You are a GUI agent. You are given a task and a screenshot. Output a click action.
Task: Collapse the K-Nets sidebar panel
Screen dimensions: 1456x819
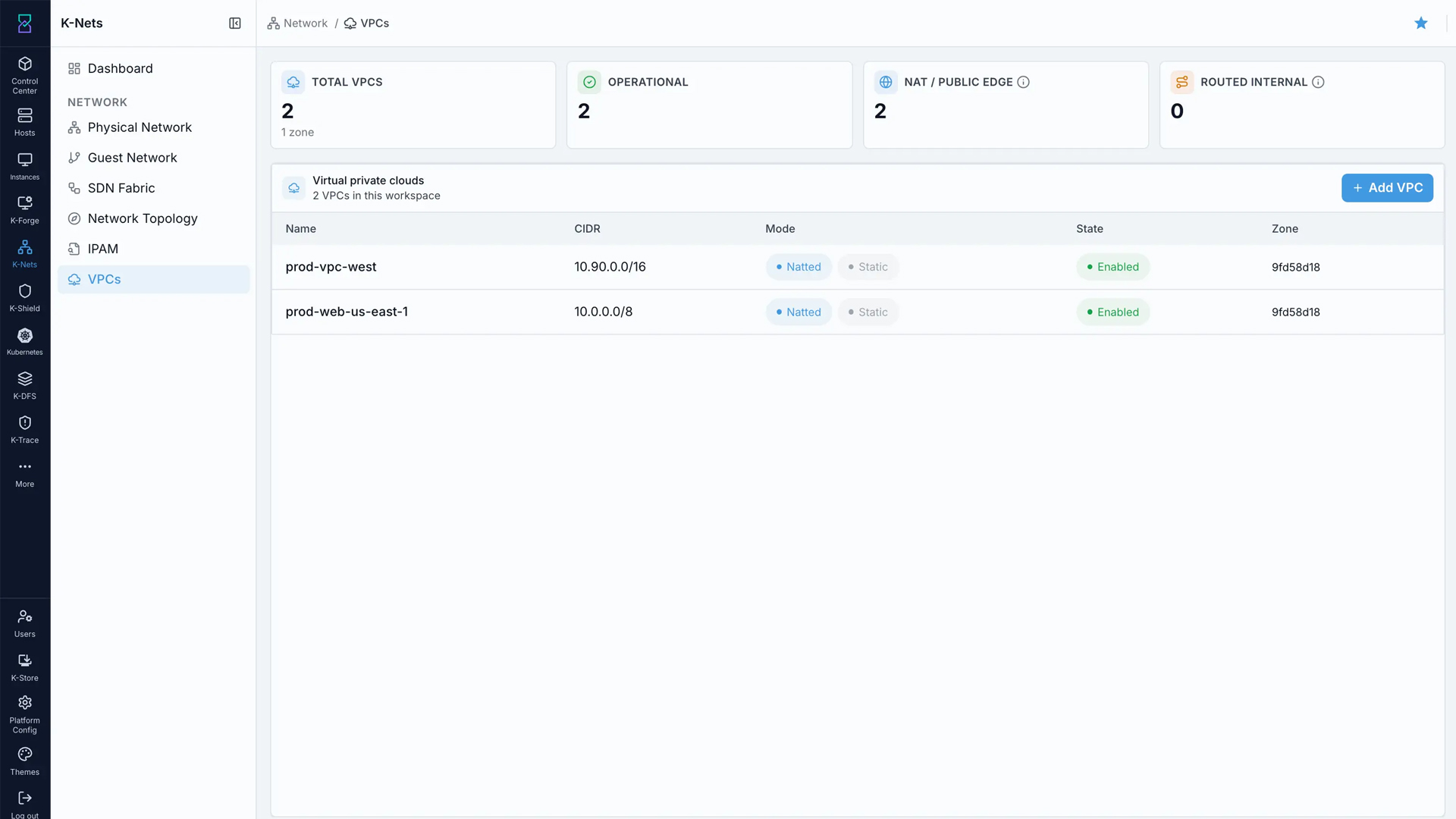click(x=235, y=24)
